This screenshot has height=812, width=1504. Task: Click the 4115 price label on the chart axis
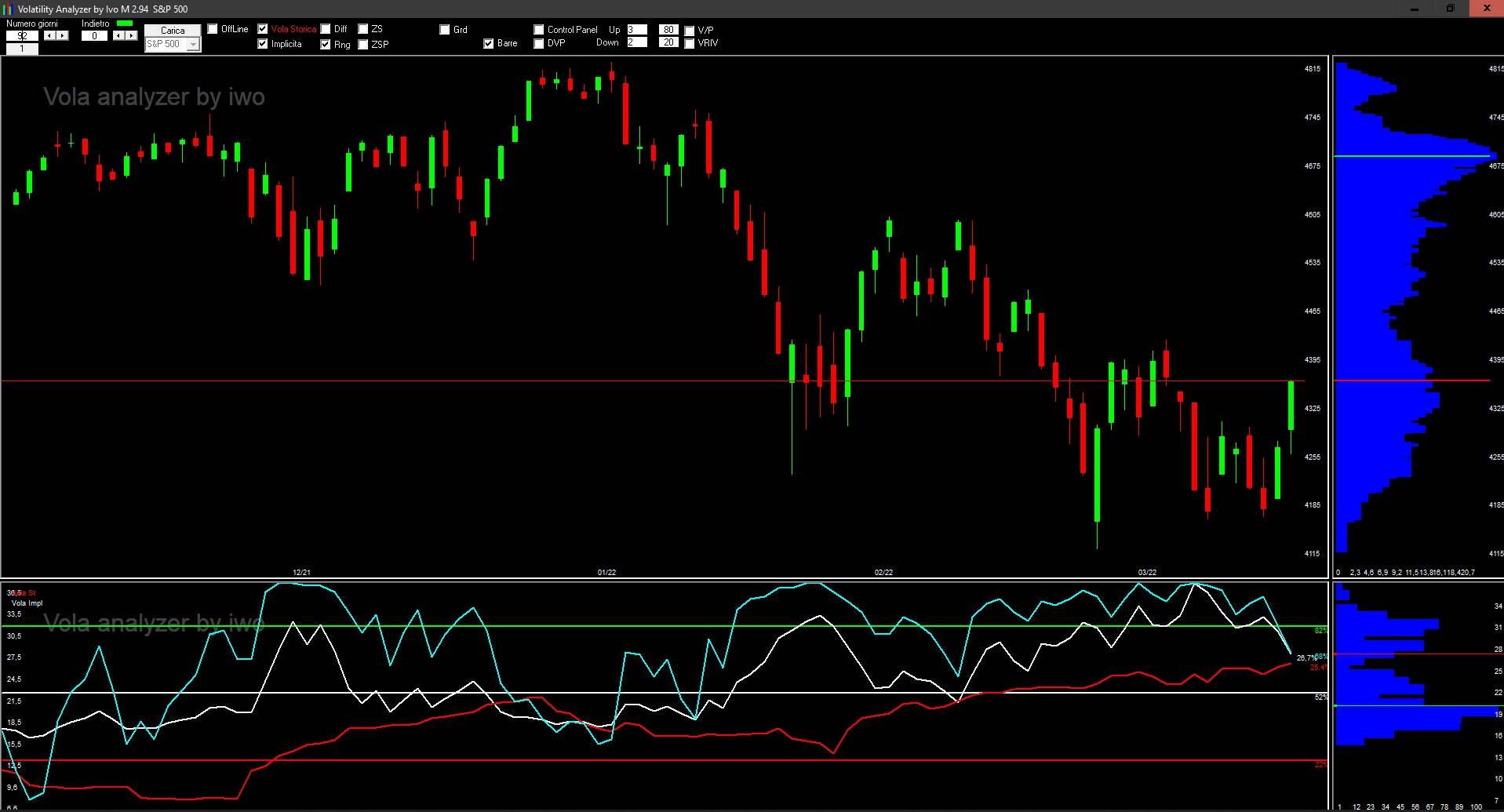[x=1313, y=554]
